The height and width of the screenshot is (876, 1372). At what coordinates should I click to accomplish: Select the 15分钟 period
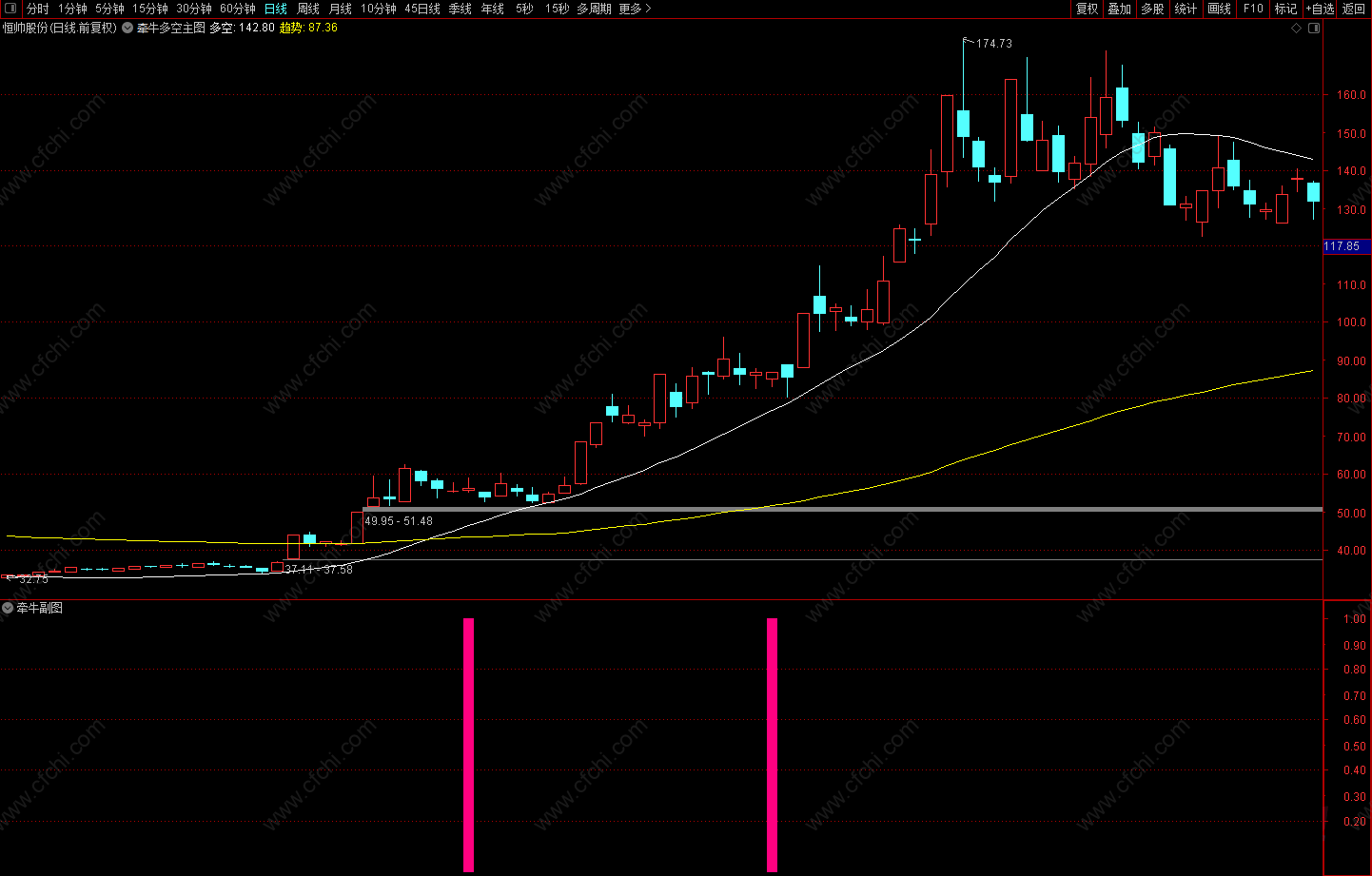click(150, 9)
